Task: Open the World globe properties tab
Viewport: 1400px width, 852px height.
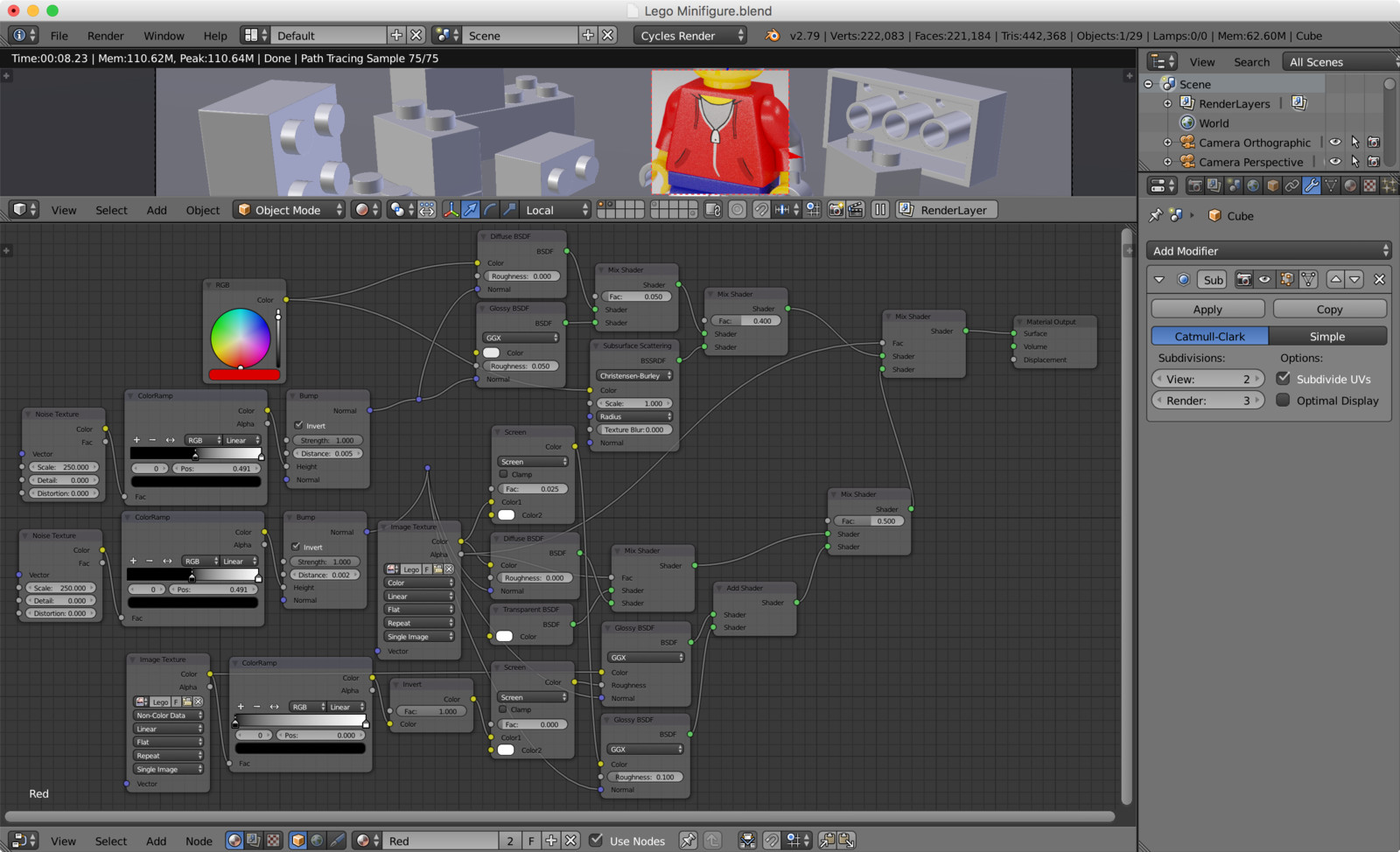Action: tap(1253, 185)
